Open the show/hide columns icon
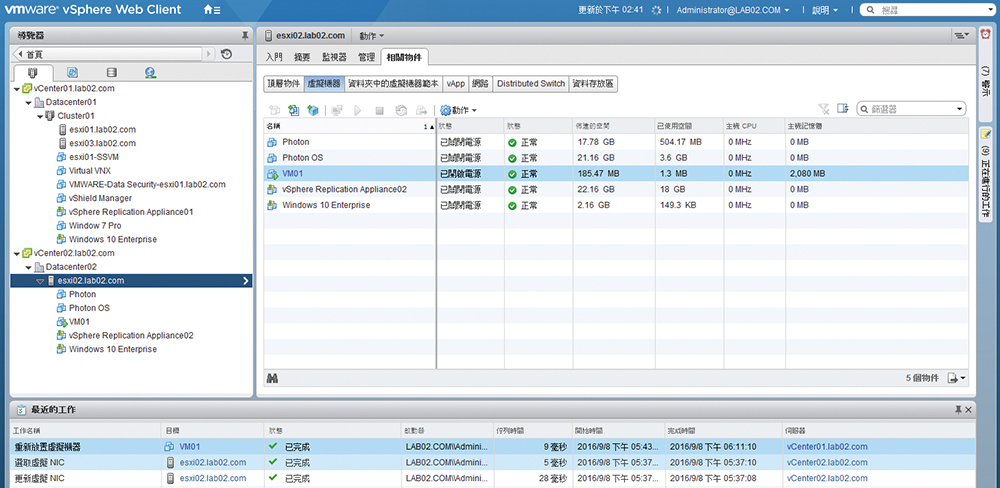1000x488 pixels. click(843, 109)
